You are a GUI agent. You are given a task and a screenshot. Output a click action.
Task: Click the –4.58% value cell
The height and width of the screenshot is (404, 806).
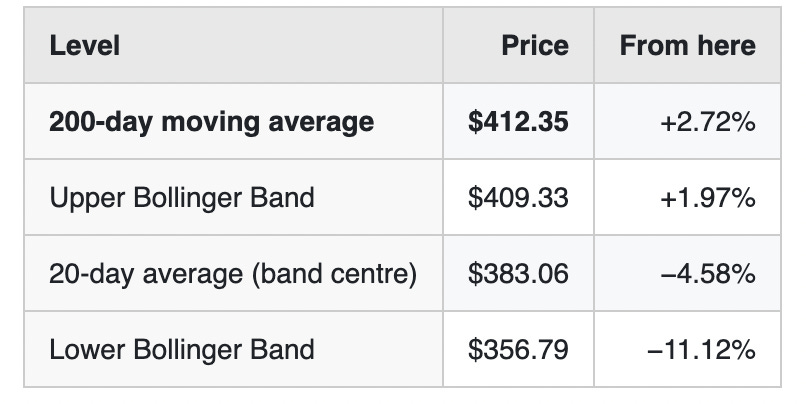(x=708, y=274)
